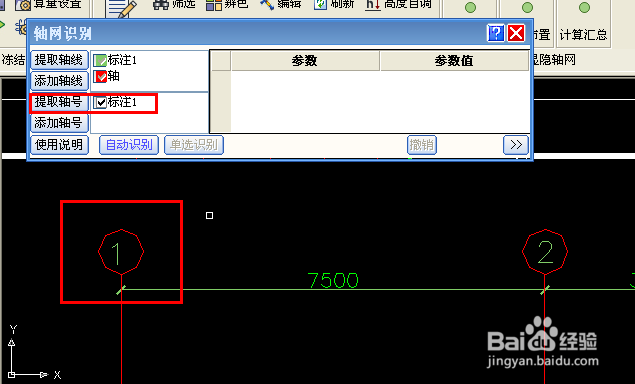Image resolution: width=635 pixels, height=384 pixels.
Task: Click the 冻结 freeze toolbar item
Action: 13,60
